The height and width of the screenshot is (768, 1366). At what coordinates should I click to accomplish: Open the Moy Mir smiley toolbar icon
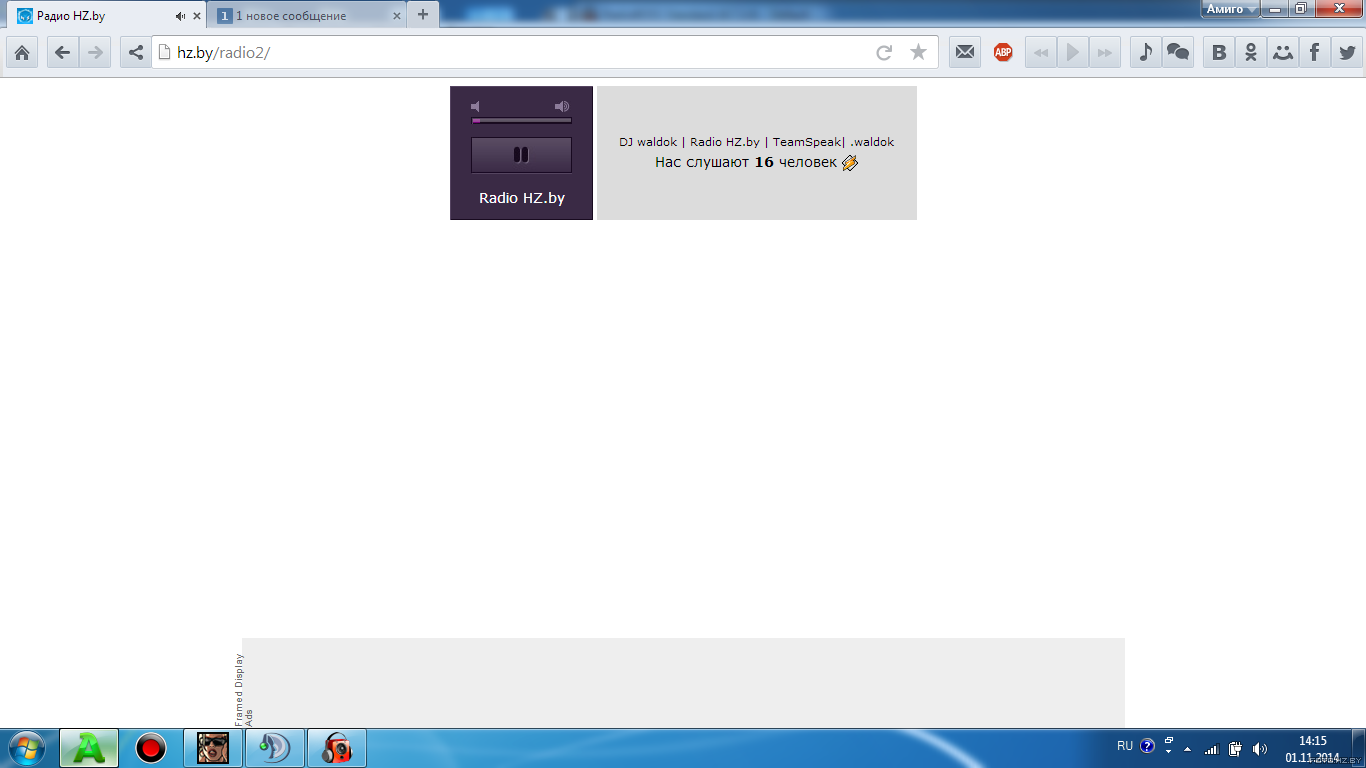click(x=1283, y=52)
